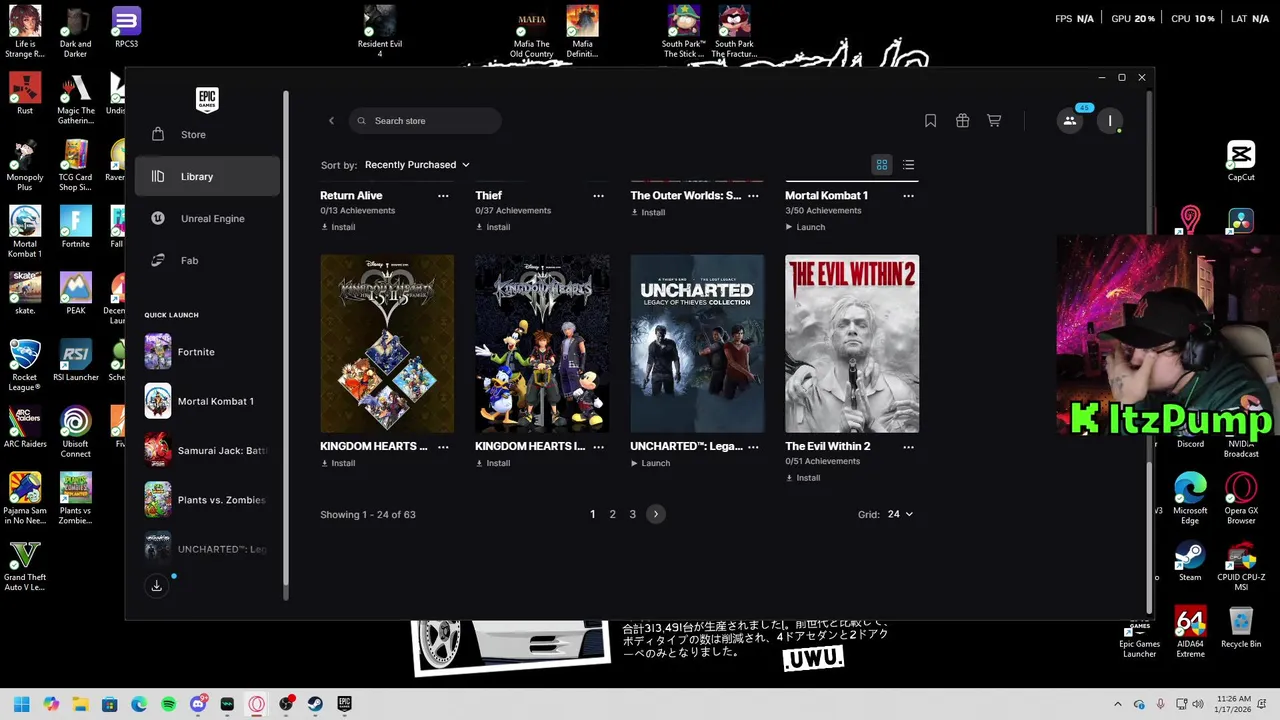
Task: Install Thief
Action: point(493,227)
